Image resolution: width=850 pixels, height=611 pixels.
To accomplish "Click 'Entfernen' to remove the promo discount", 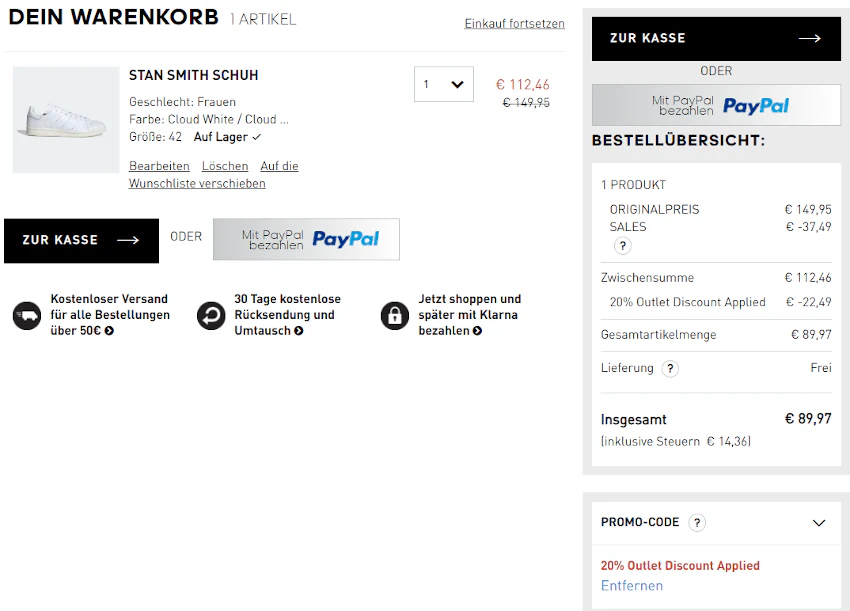I will coord(632,586).
